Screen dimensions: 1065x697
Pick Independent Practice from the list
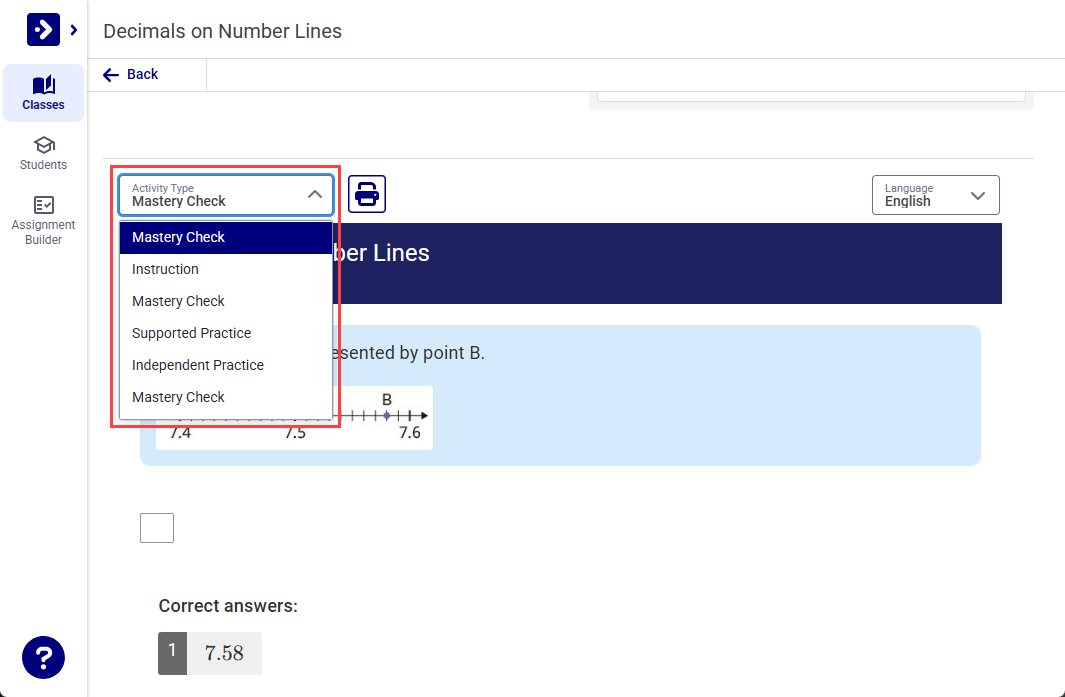[x=197, y=365]
